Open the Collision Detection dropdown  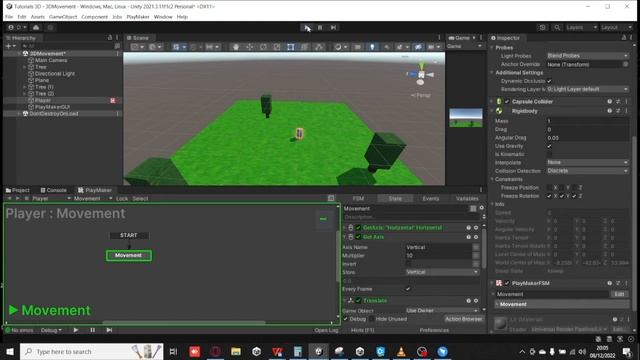point(587,171)
